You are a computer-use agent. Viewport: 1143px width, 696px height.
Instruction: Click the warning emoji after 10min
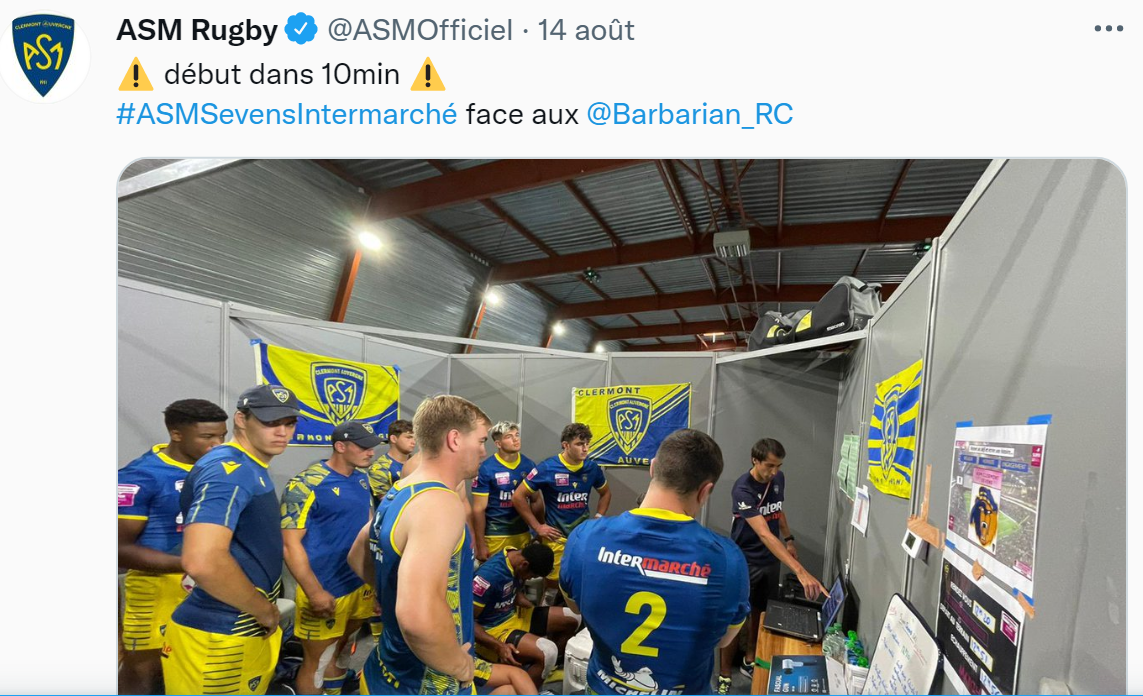click(428, 74)
